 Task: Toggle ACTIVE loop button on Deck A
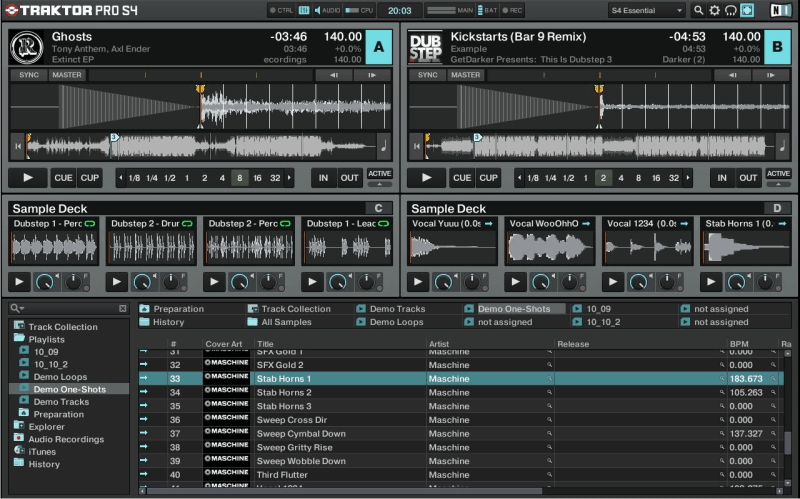(380, 174)
